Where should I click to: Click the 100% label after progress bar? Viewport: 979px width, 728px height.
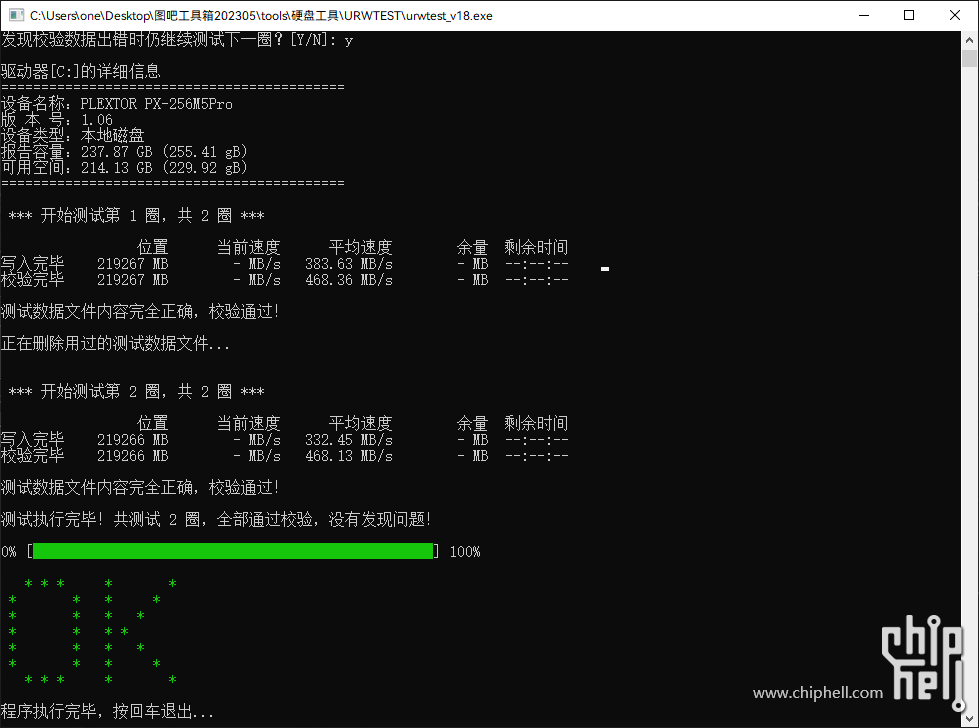pyautogui.click(x=465, y=551)
